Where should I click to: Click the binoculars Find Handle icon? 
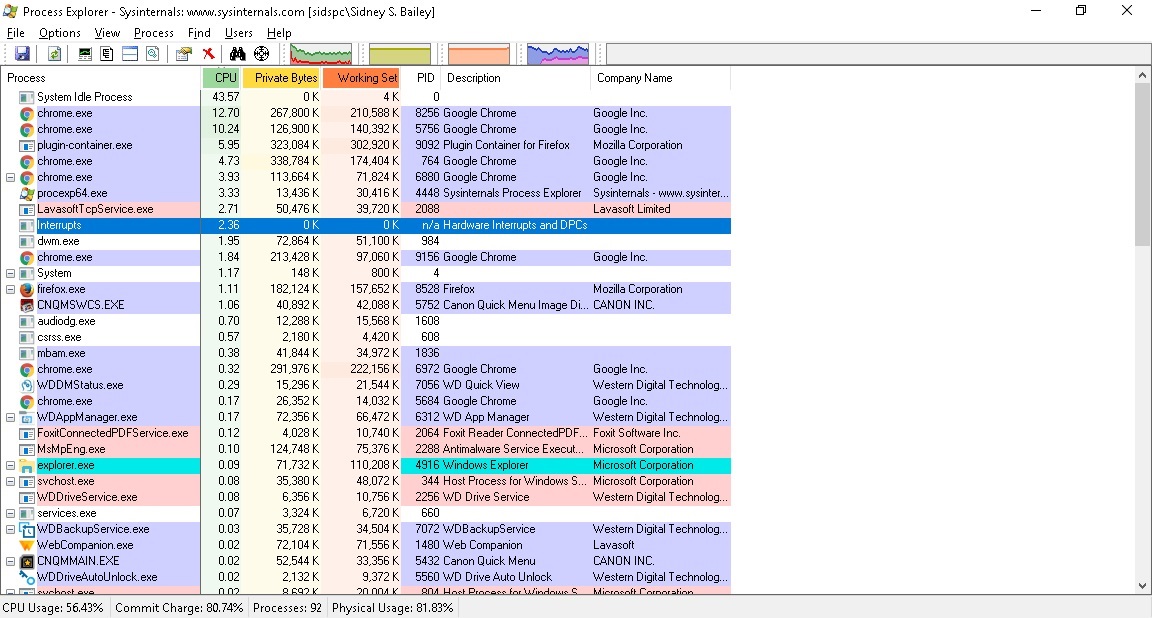[237, 54]
